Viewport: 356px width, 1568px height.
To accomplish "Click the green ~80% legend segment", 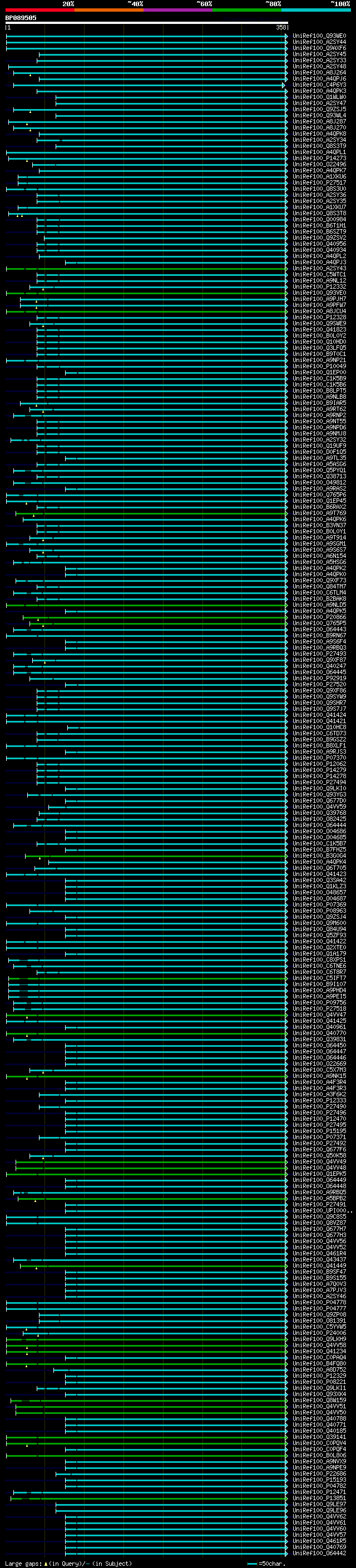I will (247, 10).
